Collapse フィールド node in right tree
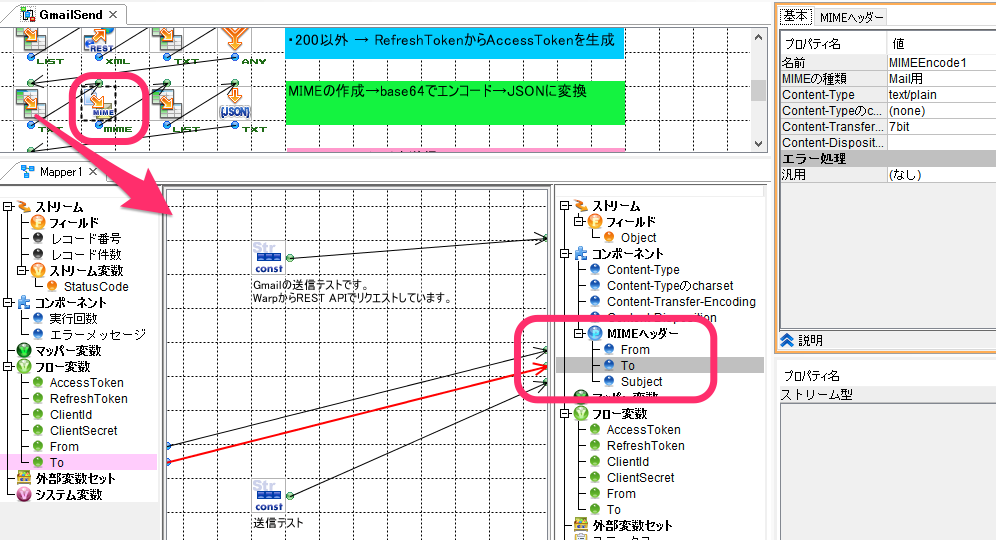The height and width of the screenshot is (540, 996). [x=579, y=222]
